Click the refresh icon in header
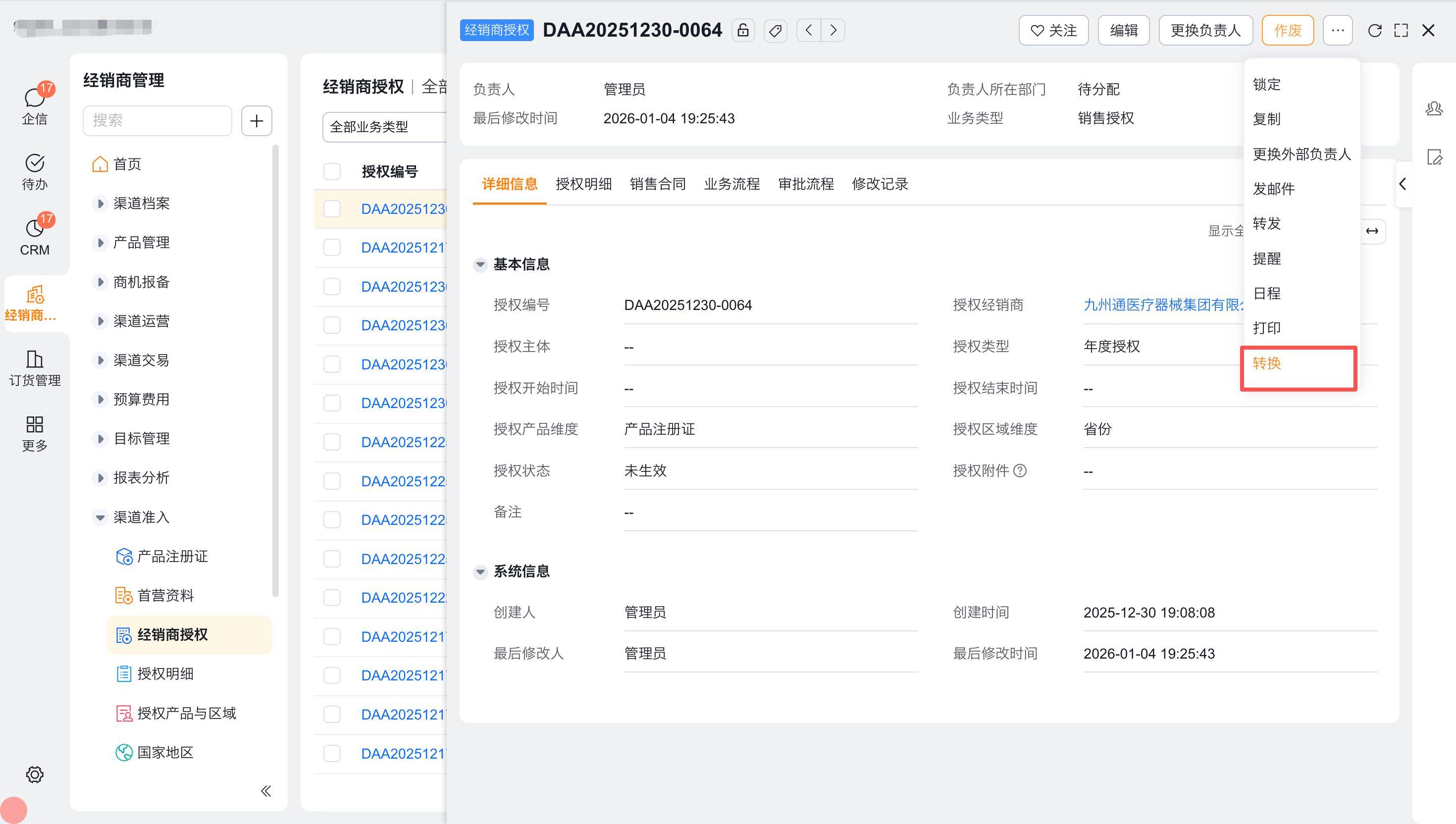The image size is (1456, 824). 1374,30
